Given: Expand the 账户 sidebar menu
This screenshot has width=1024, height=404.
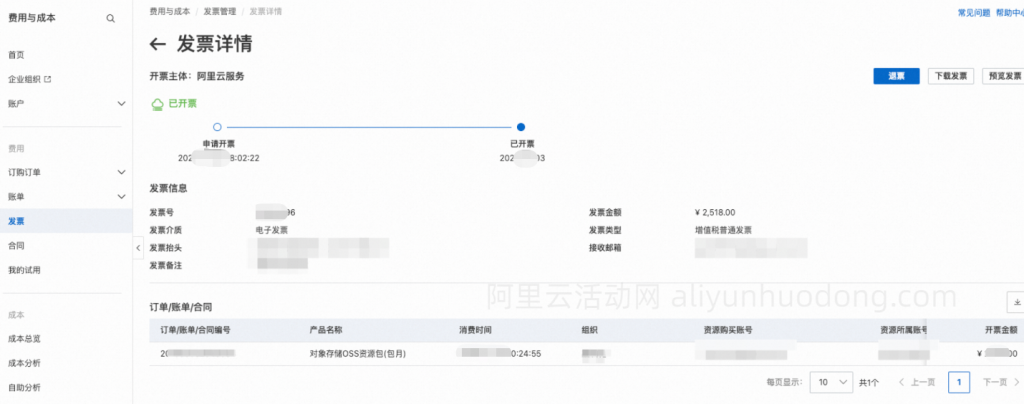Looking at the screenshot, I should [x=121, y=103].
